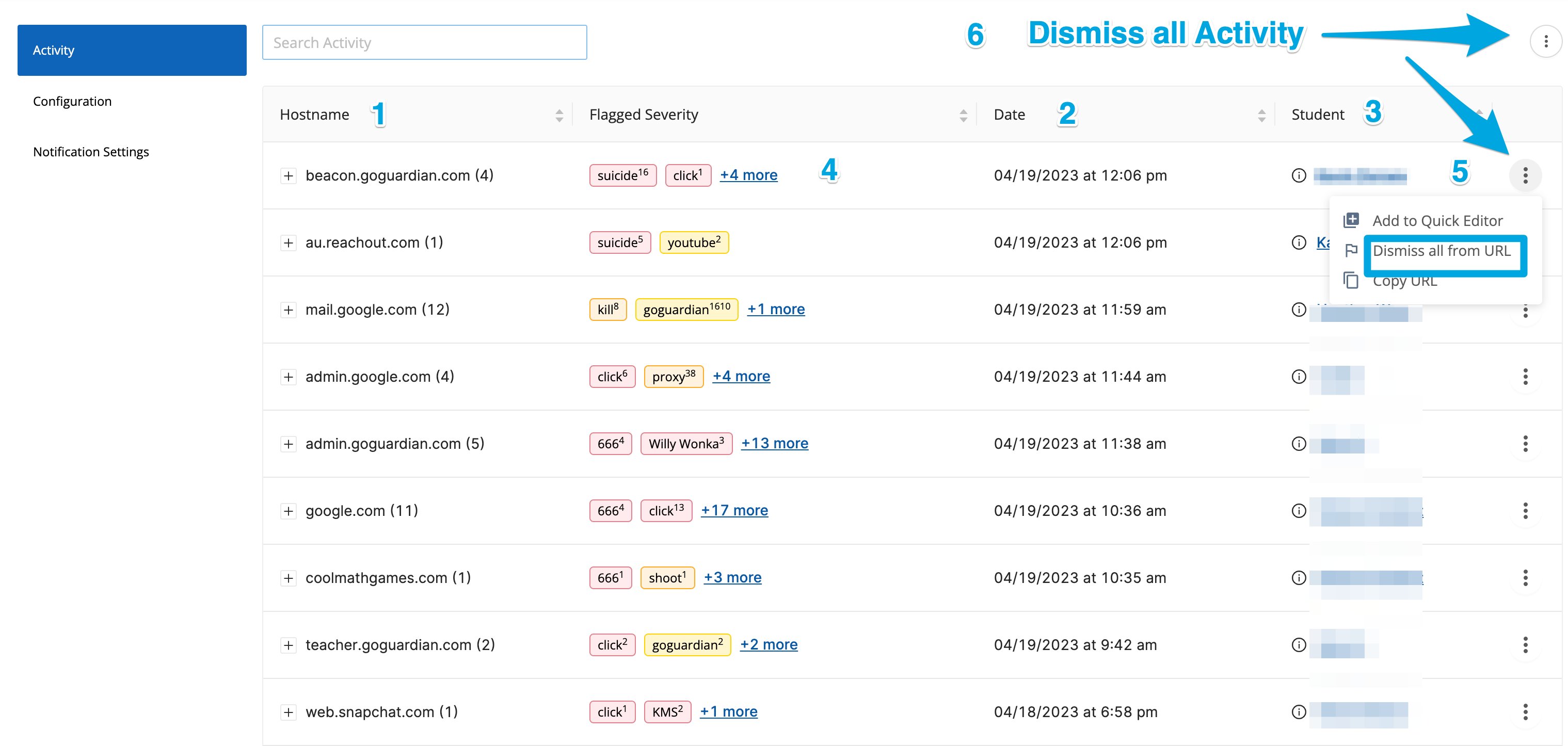Open the Configuration section
Image resolution: width=1568 pixels, height=746 pixels.
tap(72, 101)
